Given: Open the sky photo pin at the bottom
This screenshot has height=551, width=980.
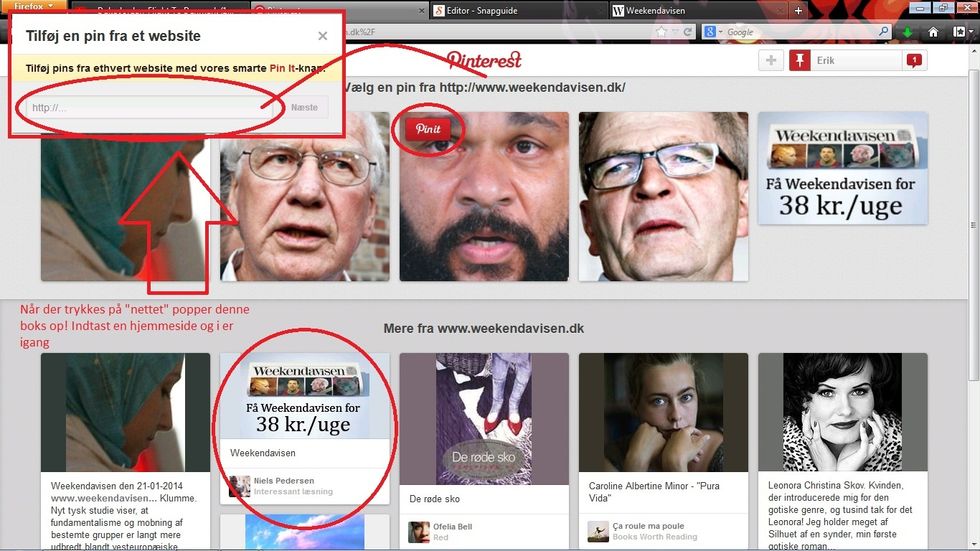Looking at the screenshot, I should pyautogui.click(x=304, y=532).
